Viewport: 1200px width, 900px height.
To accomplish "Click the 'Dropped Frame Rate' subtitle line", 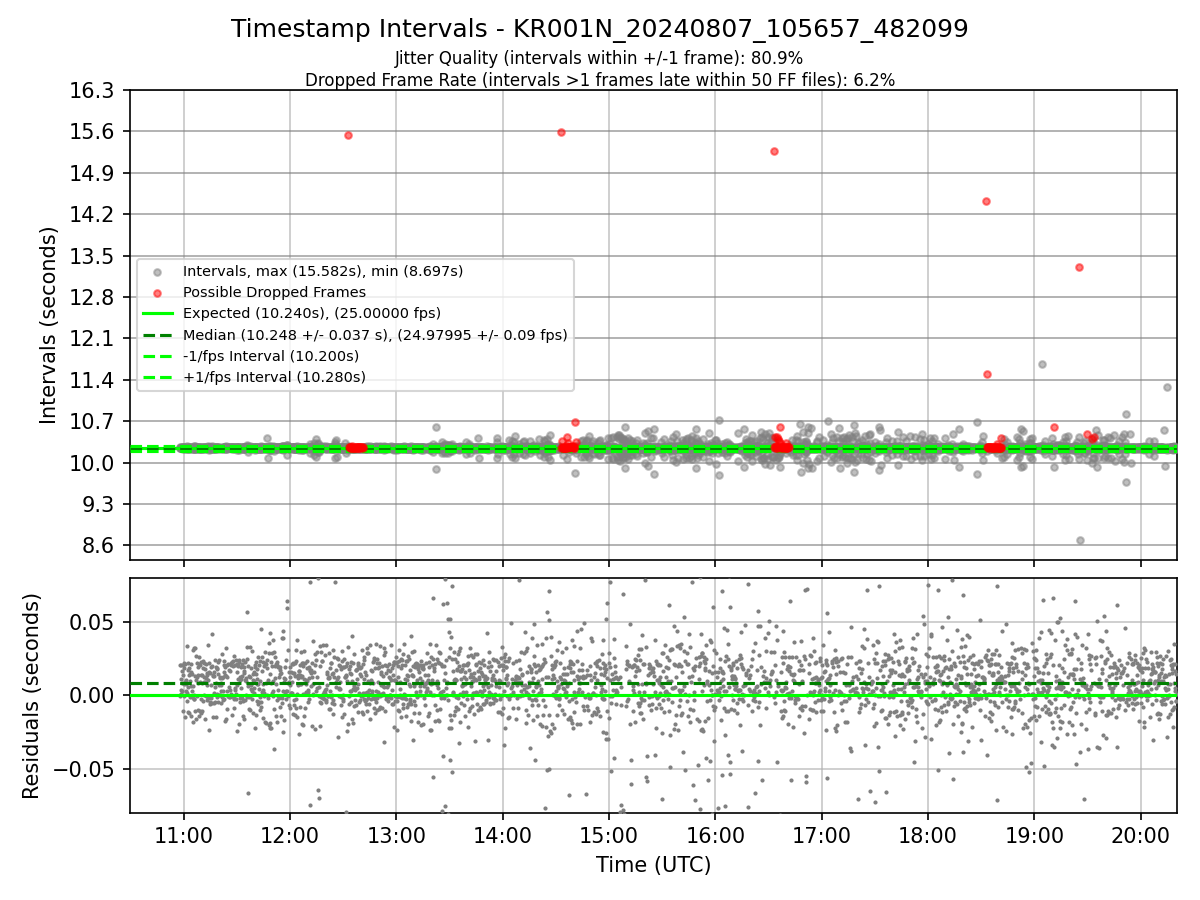I will (599, 80).
